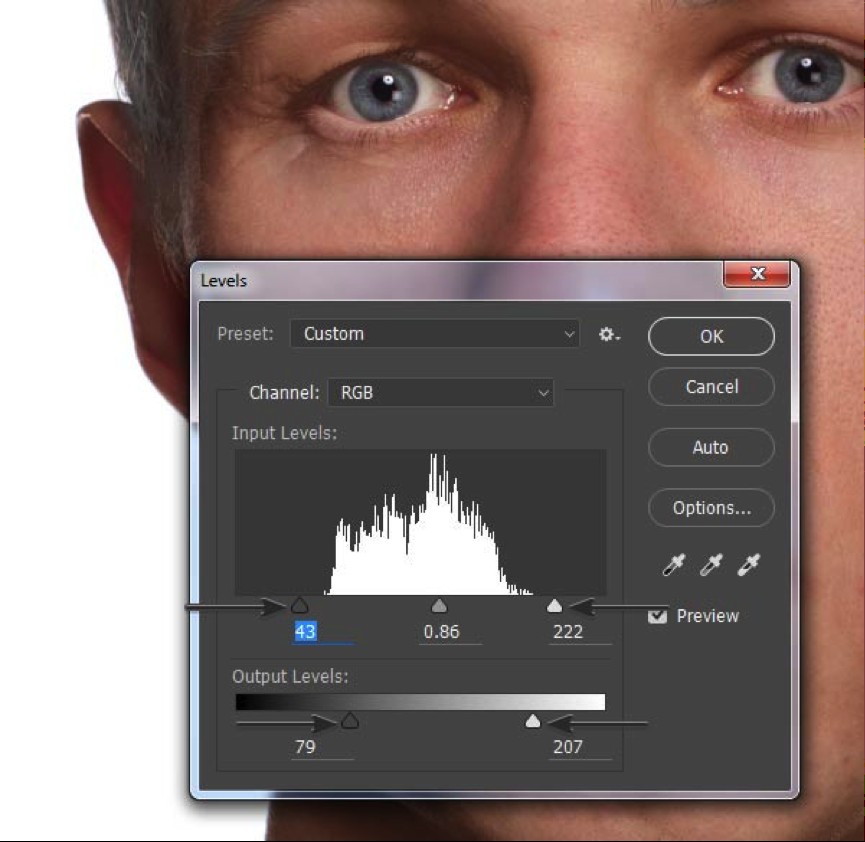Click the OK button
Screen dimensions: 865x842
point(711,336)
